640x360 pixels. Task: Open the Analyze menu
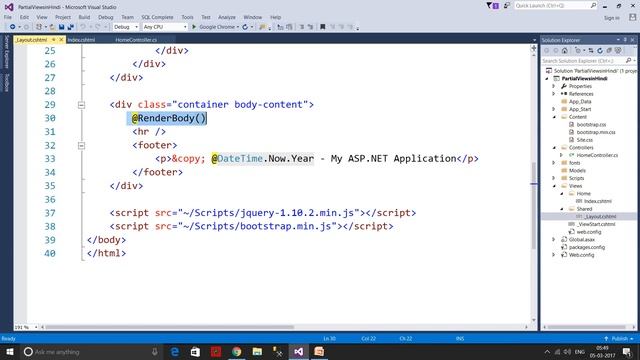click(227, 17)
